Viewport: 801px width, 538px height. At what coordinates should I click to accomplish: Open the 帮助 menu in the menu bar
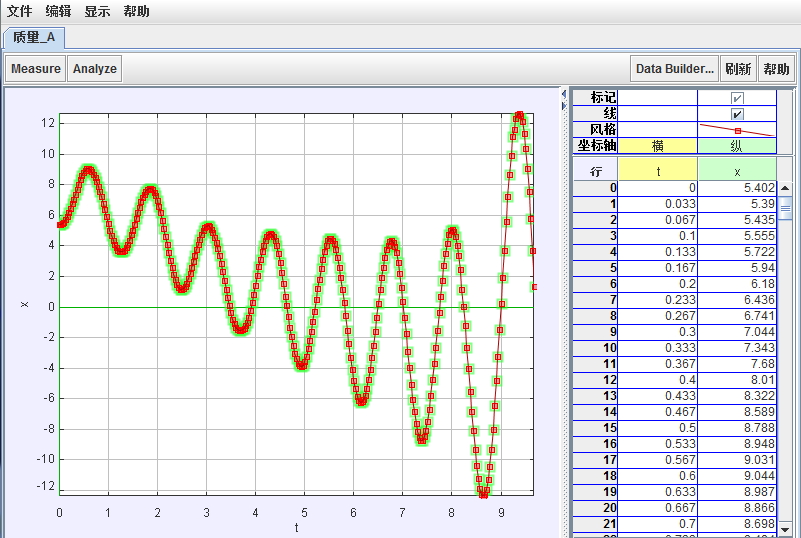tap(136, 11)
